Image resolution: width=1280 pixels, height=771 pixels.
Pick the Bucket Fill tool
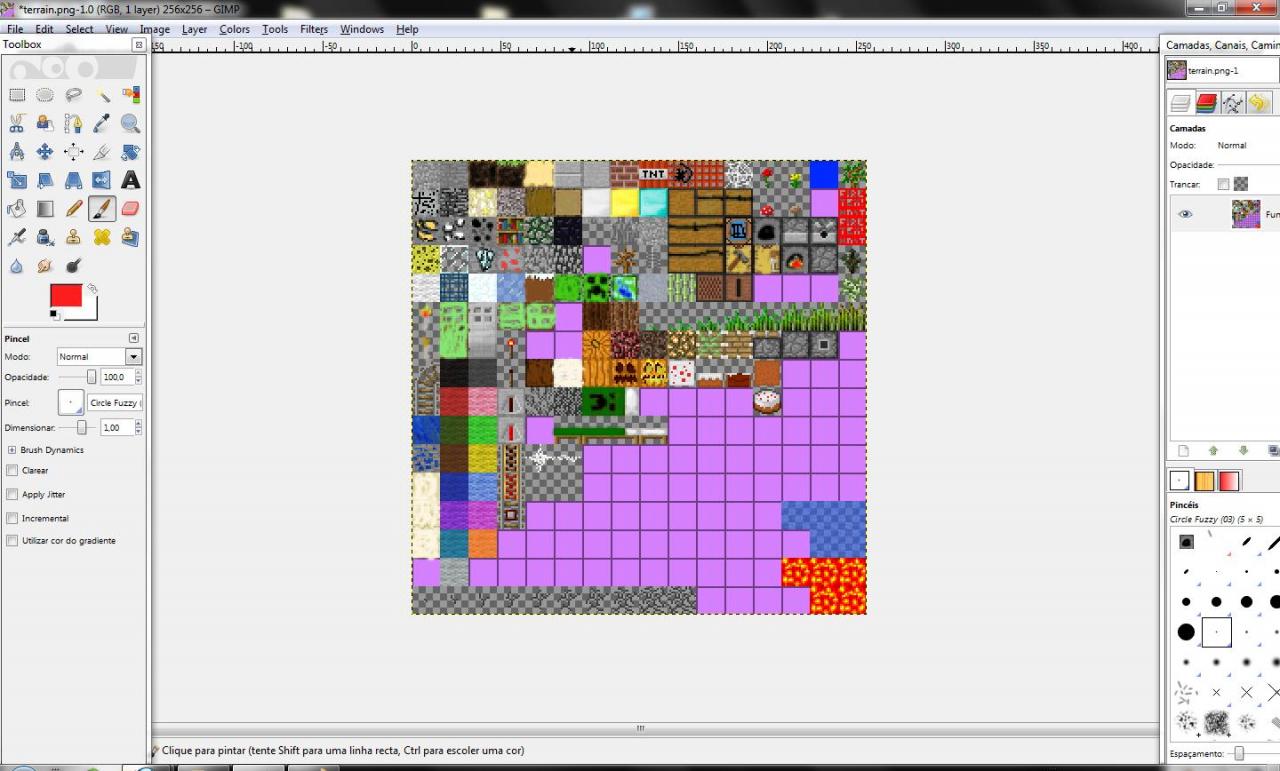click(17, 208)
